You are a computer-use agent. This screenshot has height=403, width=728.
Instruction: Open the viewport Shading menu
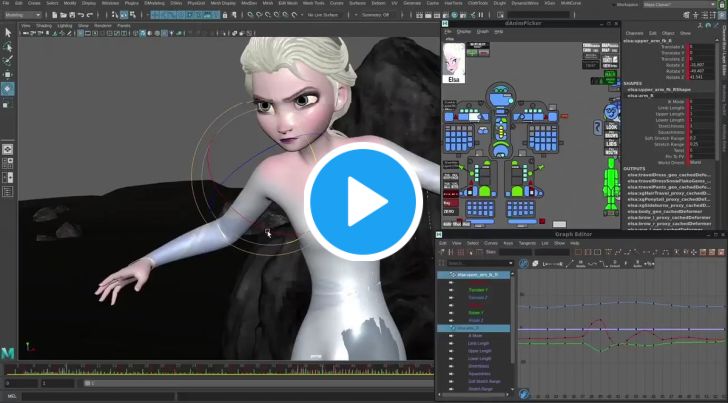pyautogui.click(x=44, y=26)
